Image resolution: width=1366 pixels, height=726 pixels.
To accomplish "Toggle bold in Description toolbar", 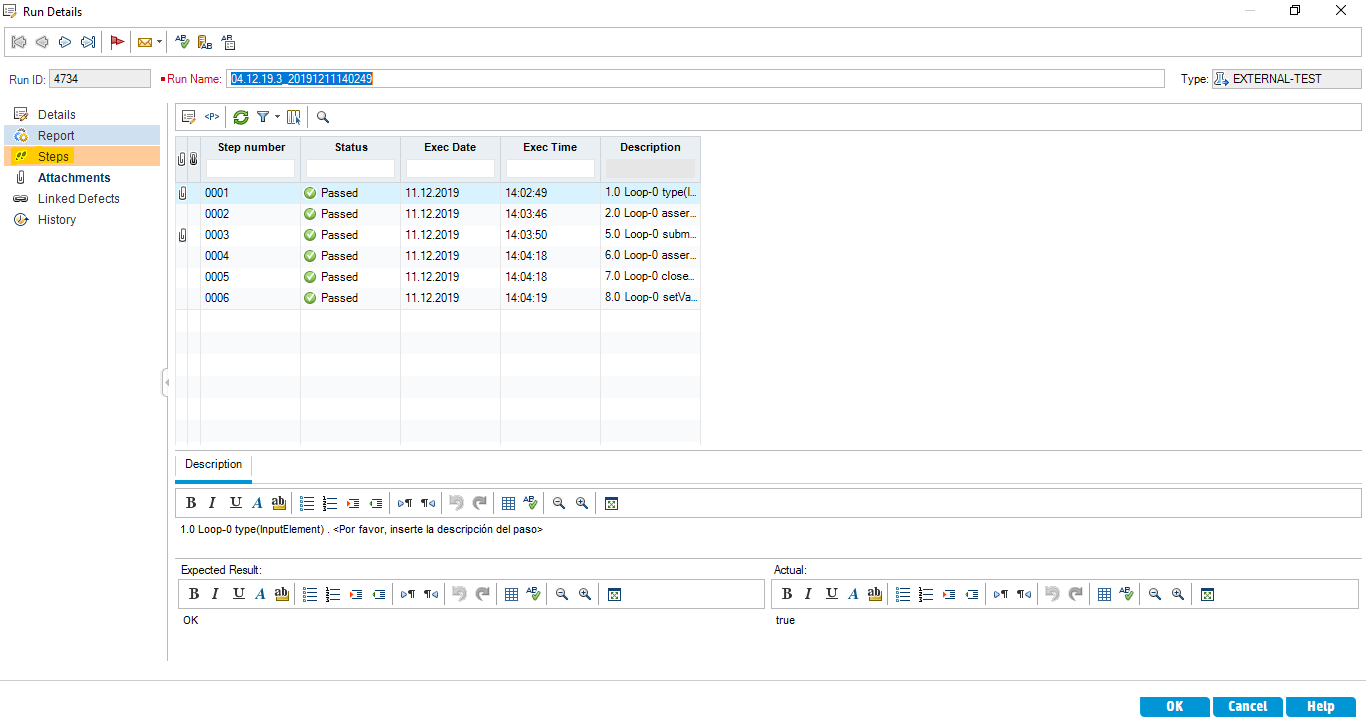I will tap(191, 503).
